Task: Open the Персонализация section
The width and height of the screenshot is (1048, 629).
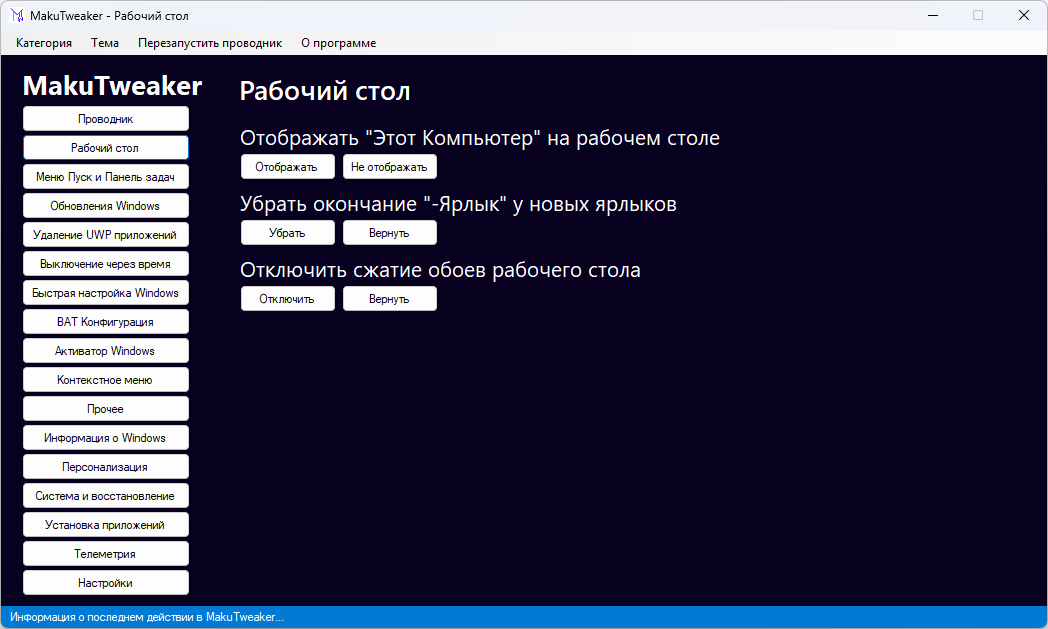Action: click(106, 467)
